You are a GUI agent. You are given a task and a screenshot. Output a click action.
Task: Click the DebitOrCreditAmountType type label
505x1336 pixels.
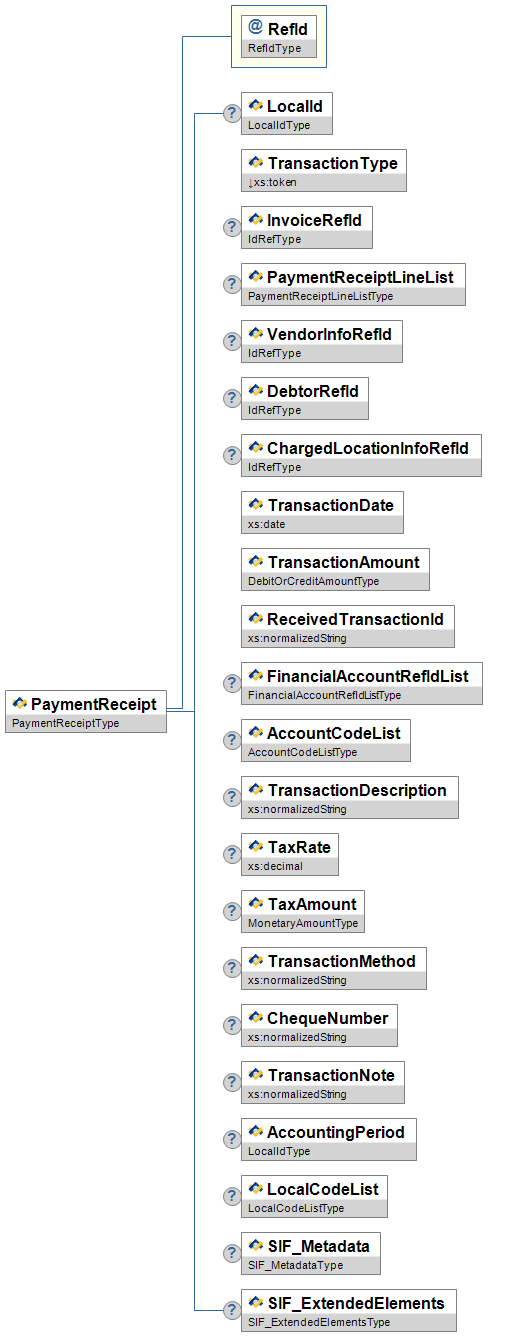click(x=314, y=581)
